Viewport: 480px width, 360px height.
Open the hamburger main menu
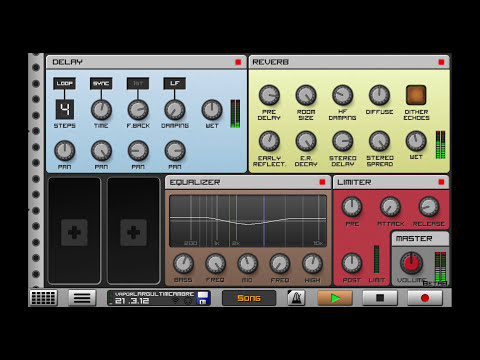click(82, 298)
